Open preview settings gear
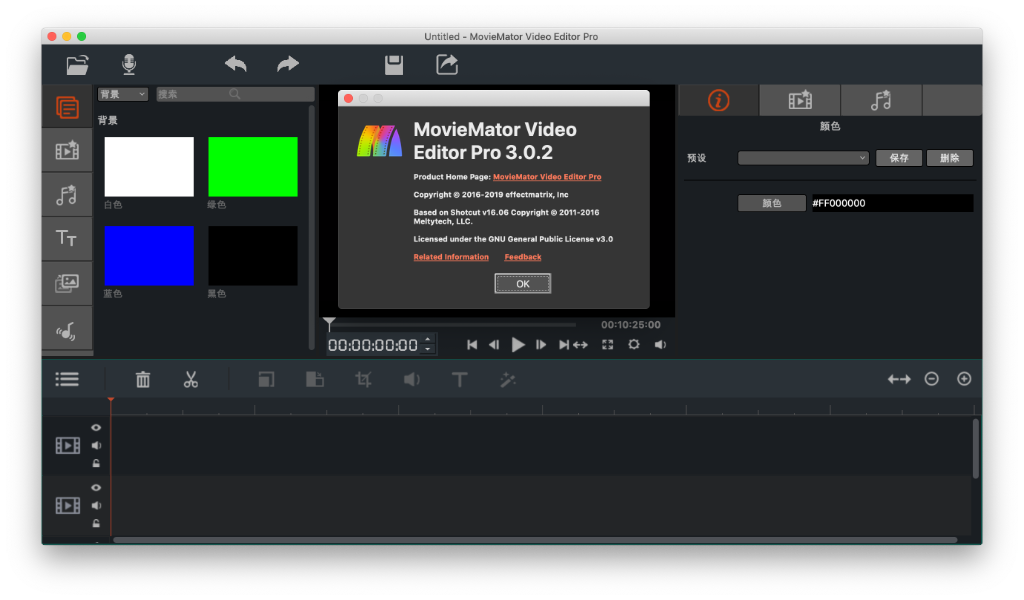Image resolution: width=1024 pixels, height=600 pixels. [x=633, y=344]
